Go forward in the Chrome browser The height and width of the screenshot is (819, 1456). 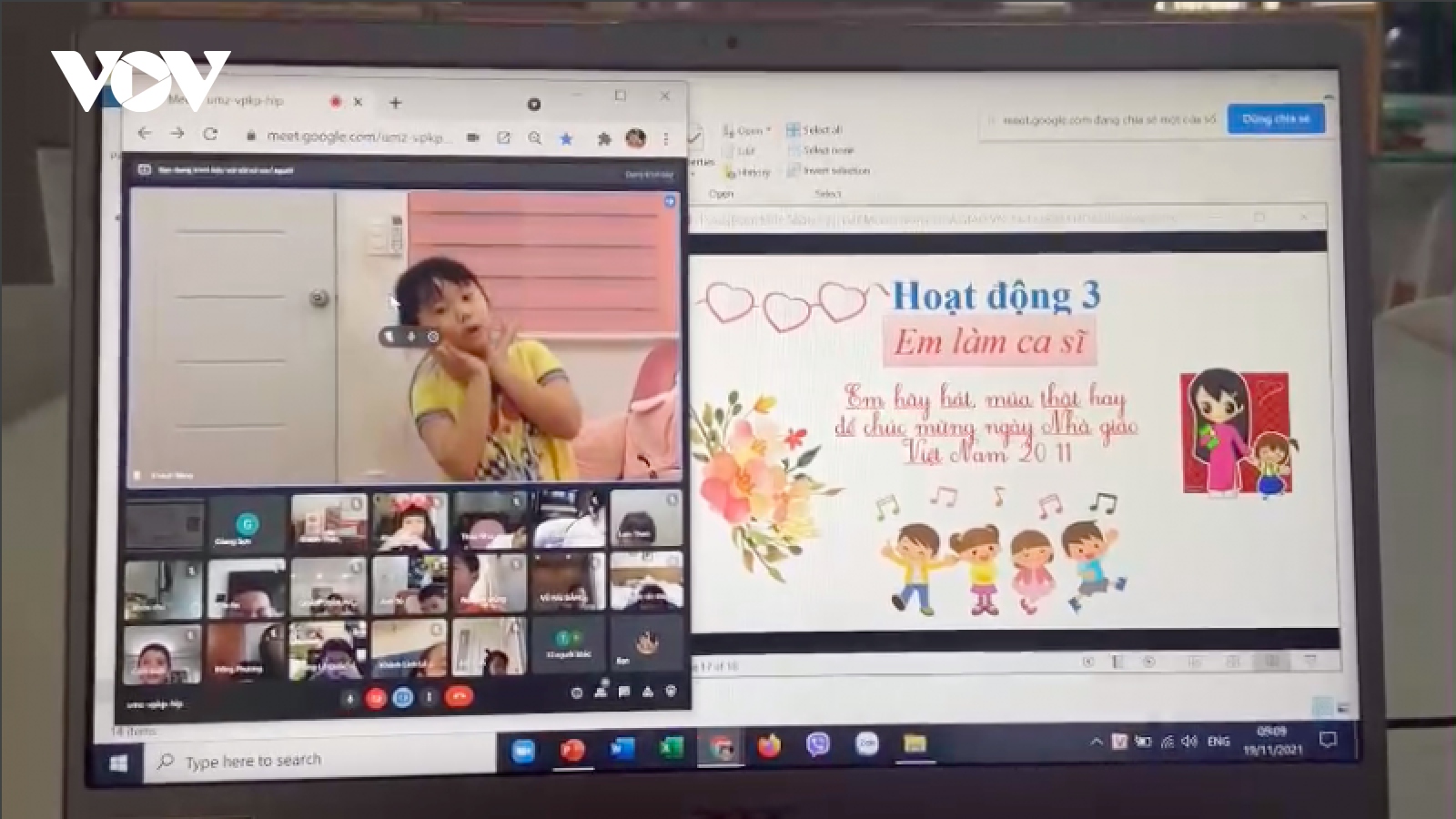coord(177,134)
